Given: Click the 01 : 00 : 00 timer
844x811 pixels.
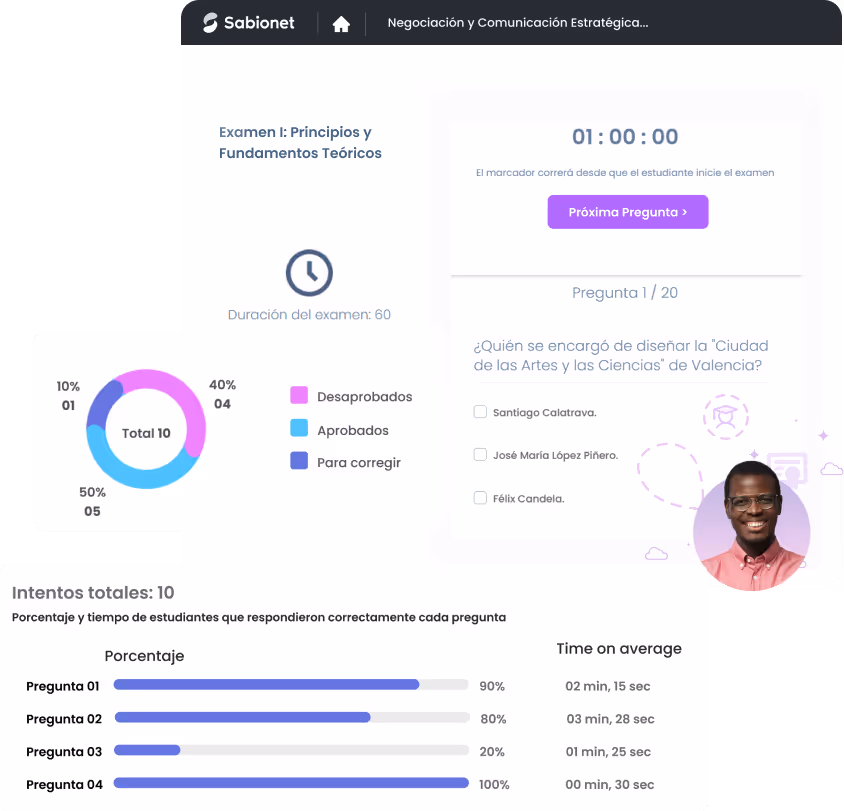Looking at the screenshot, I should (625, 137).
